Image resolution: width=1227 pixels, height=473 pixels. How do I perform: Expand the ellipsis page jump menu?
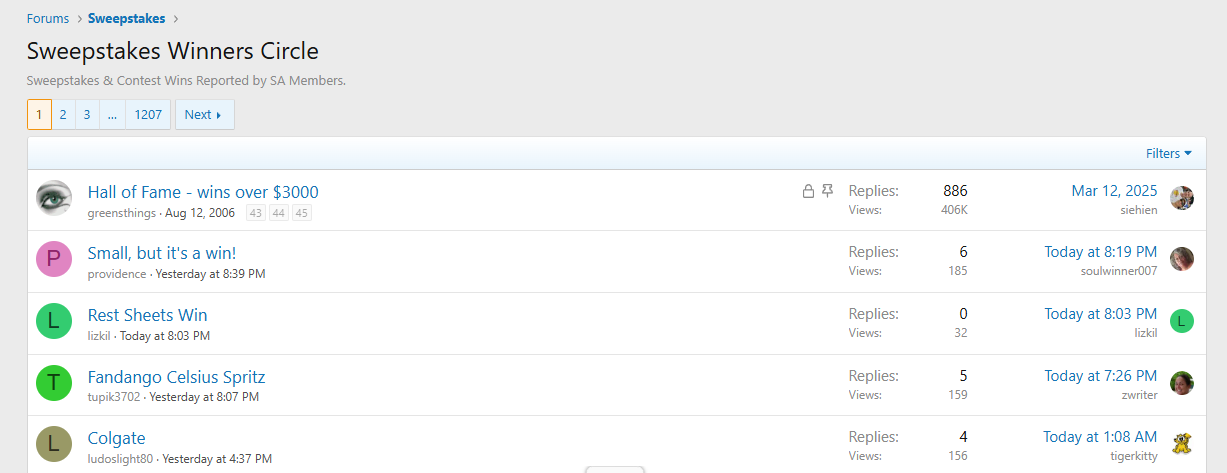(112, 115)
